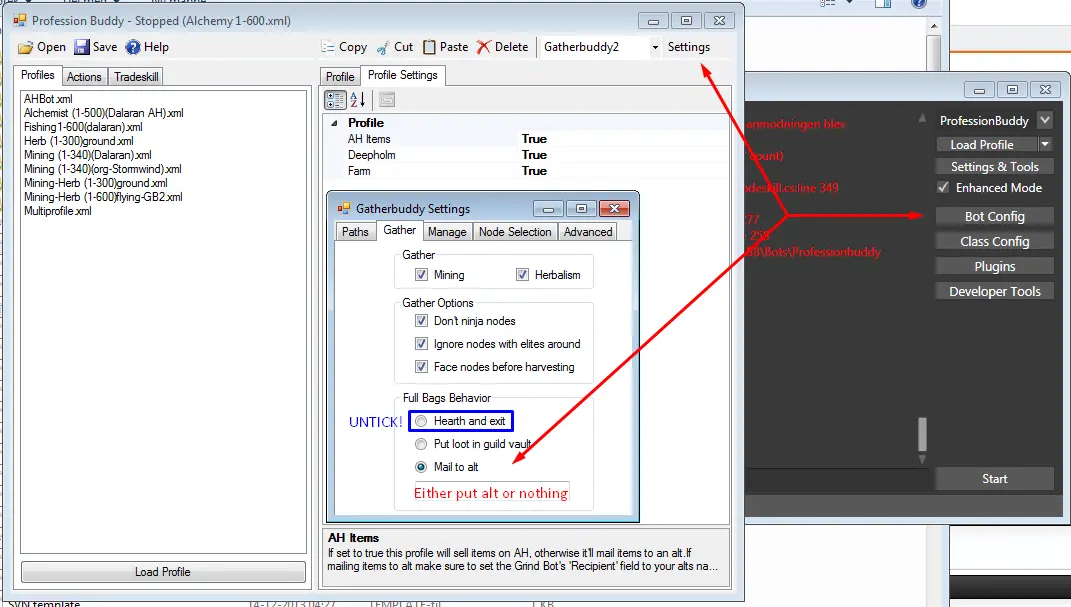Open Bot Config in bot window
Viewport: 1071px width, 607px height.
(994, 216)
